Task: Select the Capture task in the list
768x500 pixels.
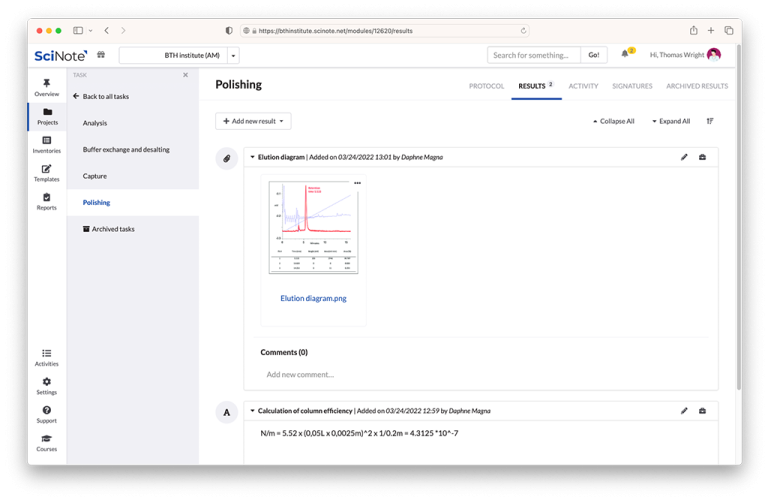Action: click(x=95, y=176)
